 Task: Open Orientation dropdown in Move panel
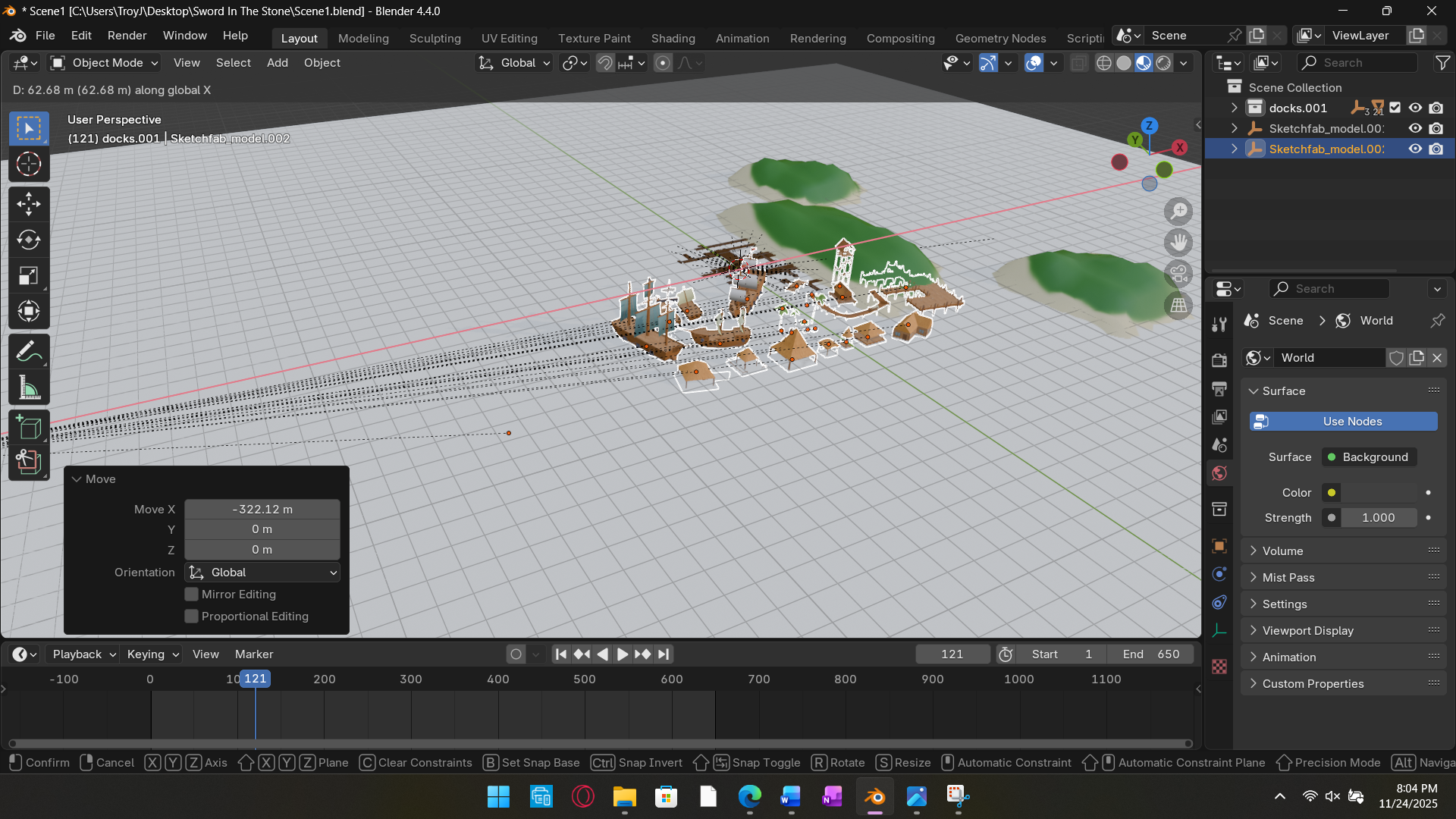(262, 573)
